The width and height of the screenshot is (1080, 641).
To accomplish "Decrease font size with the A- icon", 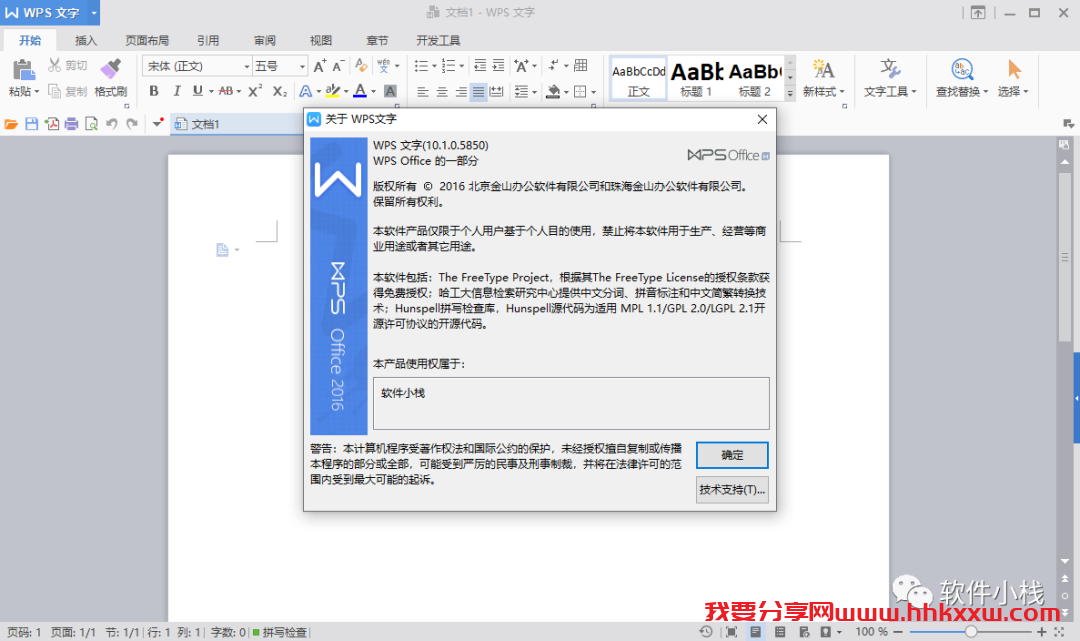I will [x=338, y=66].
